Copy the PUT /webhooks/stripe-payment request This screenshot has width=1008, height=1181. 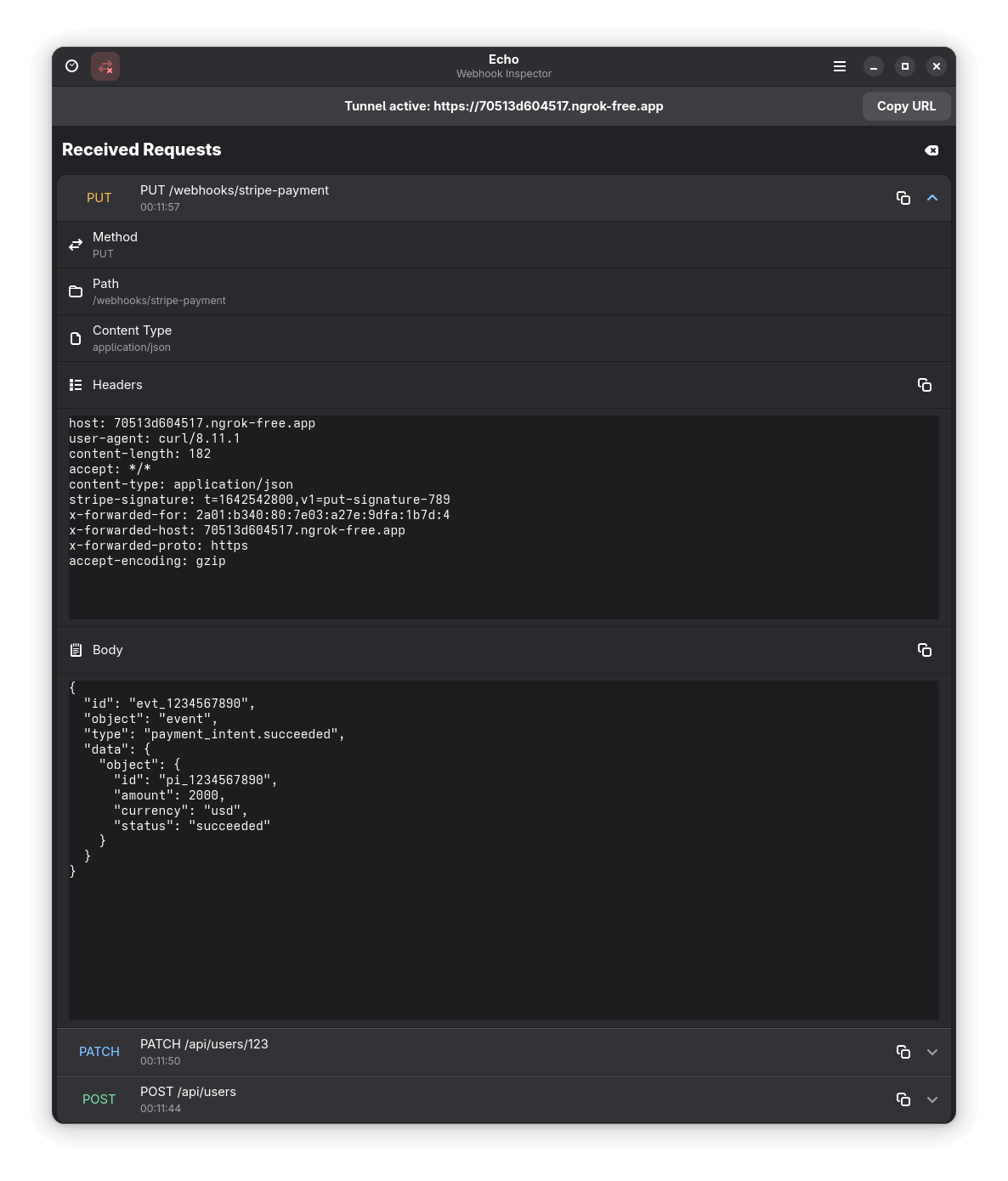point(903,198)
